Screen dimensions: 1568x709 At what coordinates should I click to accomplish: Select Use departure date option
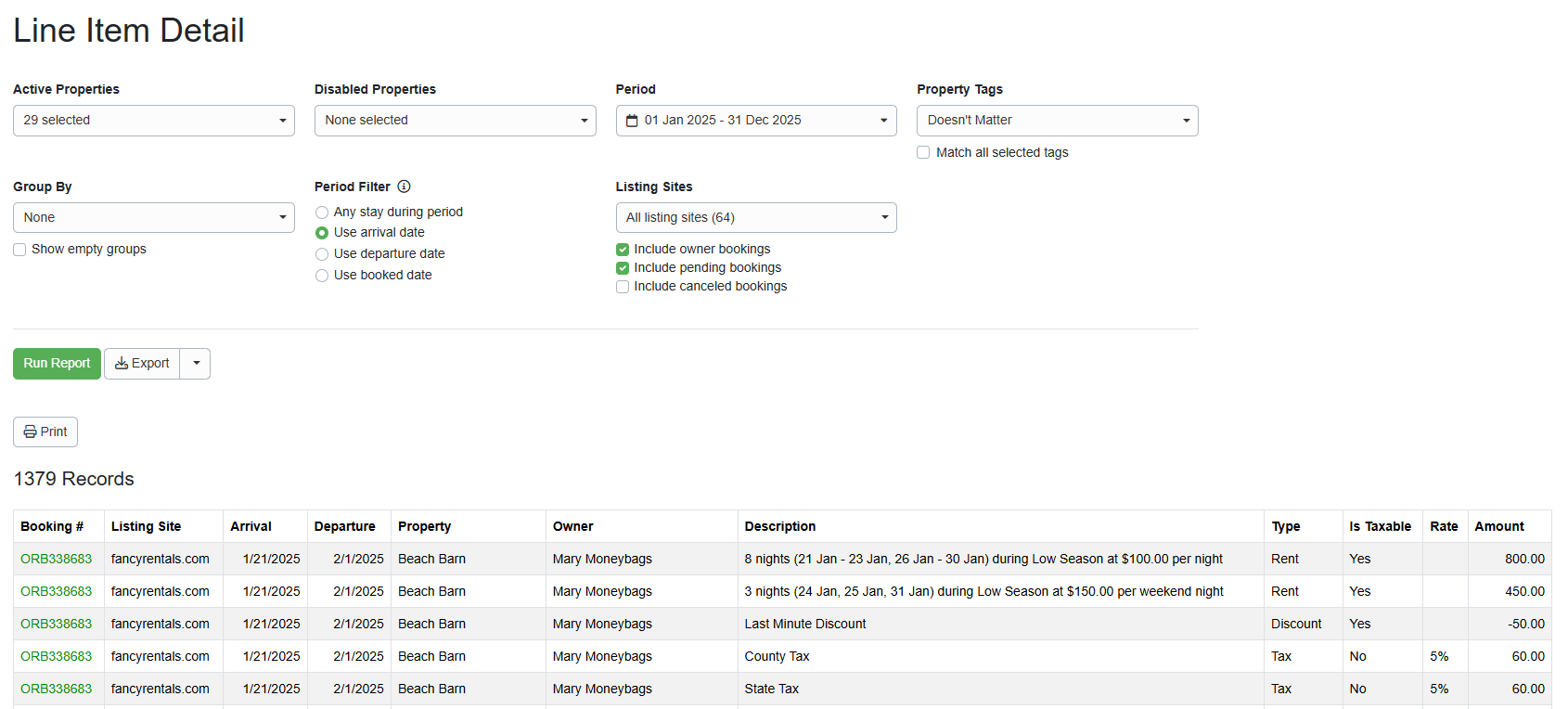322,254
